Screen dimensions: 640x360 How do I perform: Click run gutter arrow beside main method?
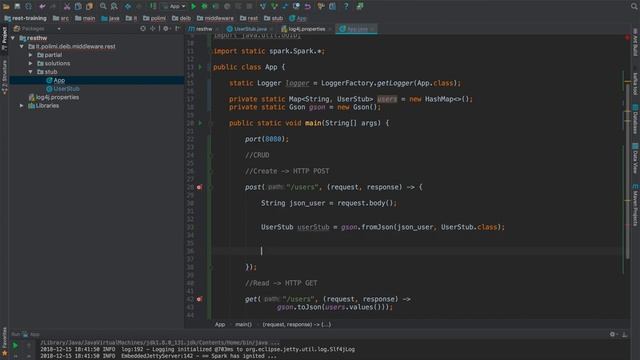coord(200,123)
